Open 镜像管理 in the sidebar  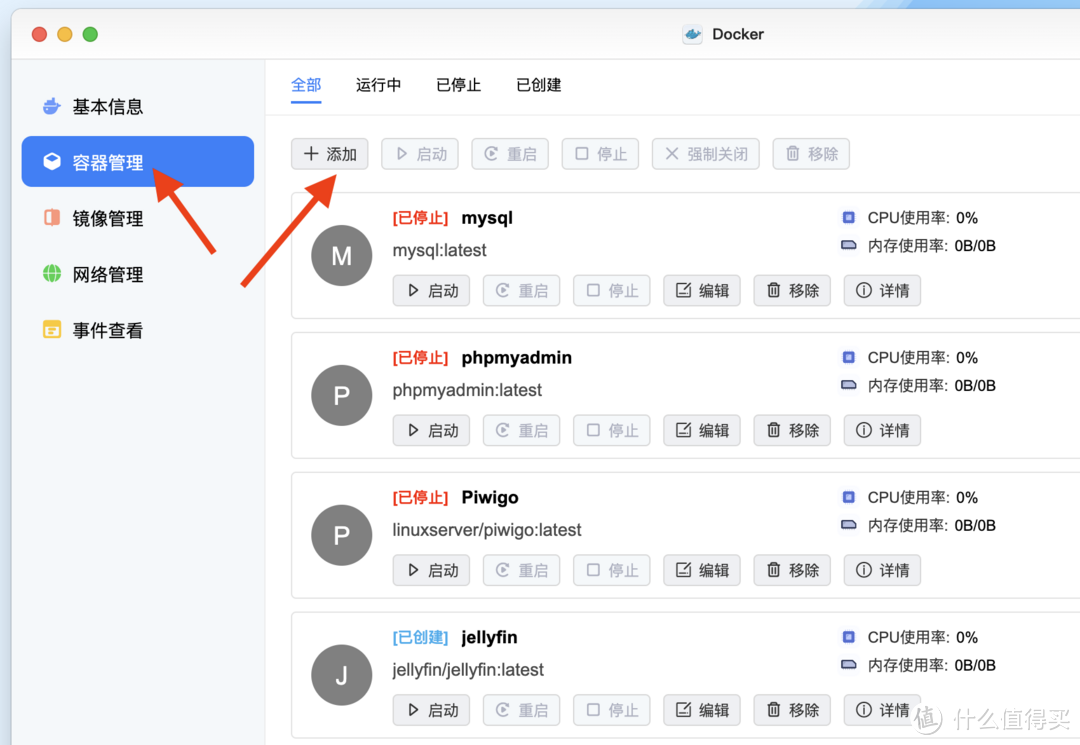(x=138, y=218)
